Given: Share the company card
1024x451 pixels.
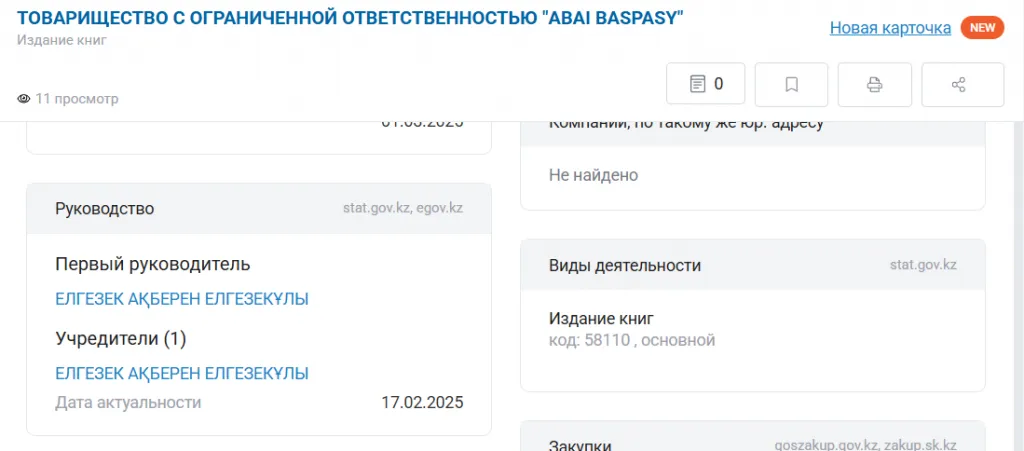Looking at the screenshot, I should 961,84.
